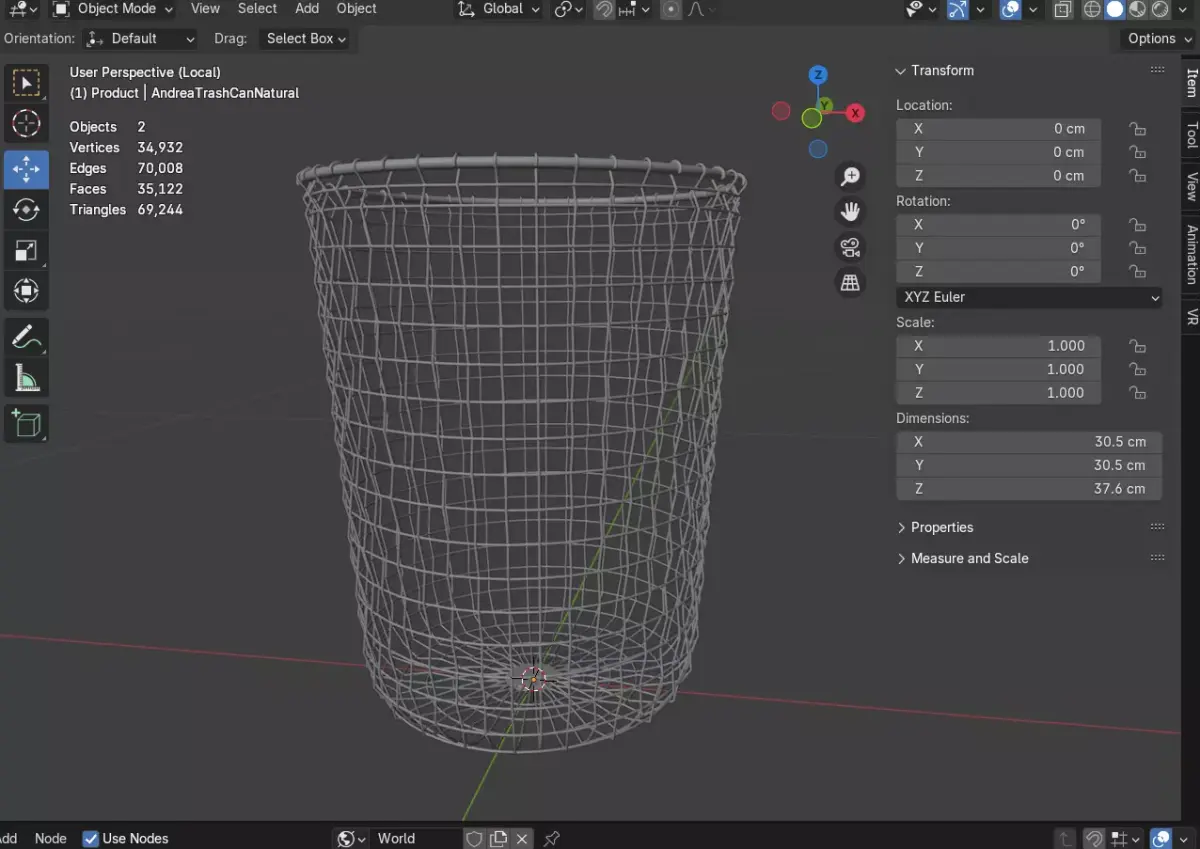Viewport: 1200px width, 849px height.
Task: Click the World fake user shield icon
Action: (475, 838)
